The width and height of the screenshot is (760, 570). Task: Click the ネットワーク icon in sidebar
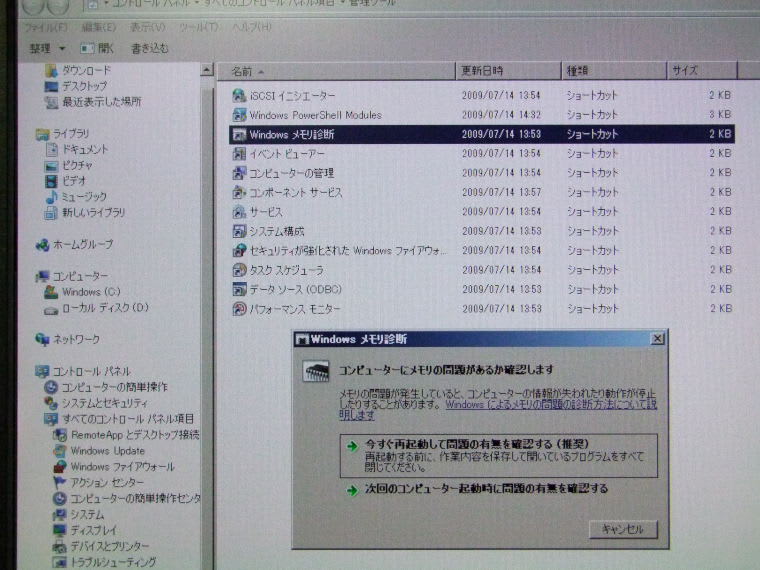click(x=43, y=339)
